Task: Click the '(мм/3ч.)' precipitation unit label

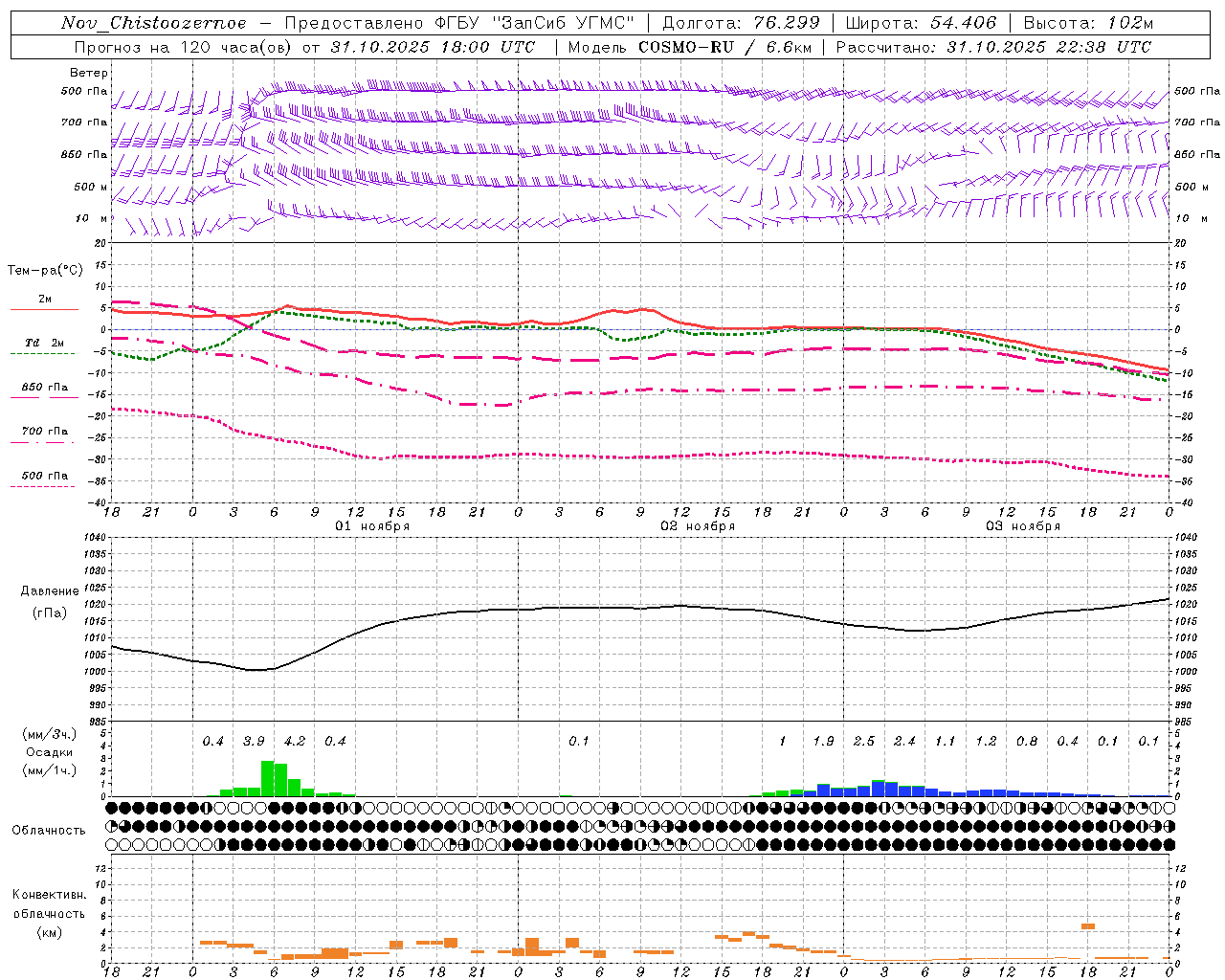Action: click(x=50, y=734)
